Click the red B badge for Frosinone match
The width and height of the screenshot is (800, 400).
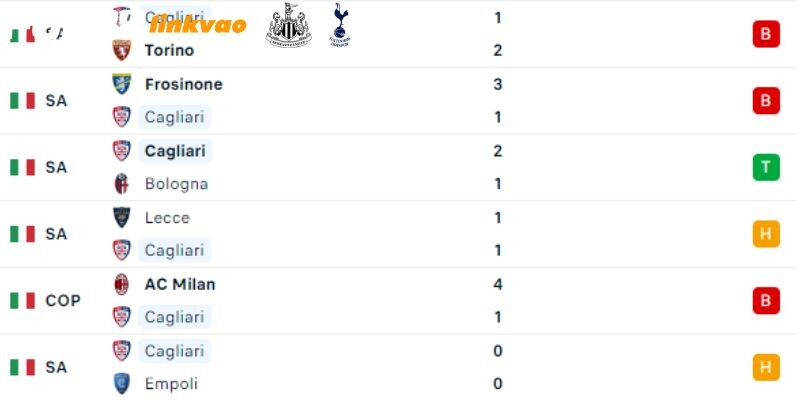(x=766, y=101)
